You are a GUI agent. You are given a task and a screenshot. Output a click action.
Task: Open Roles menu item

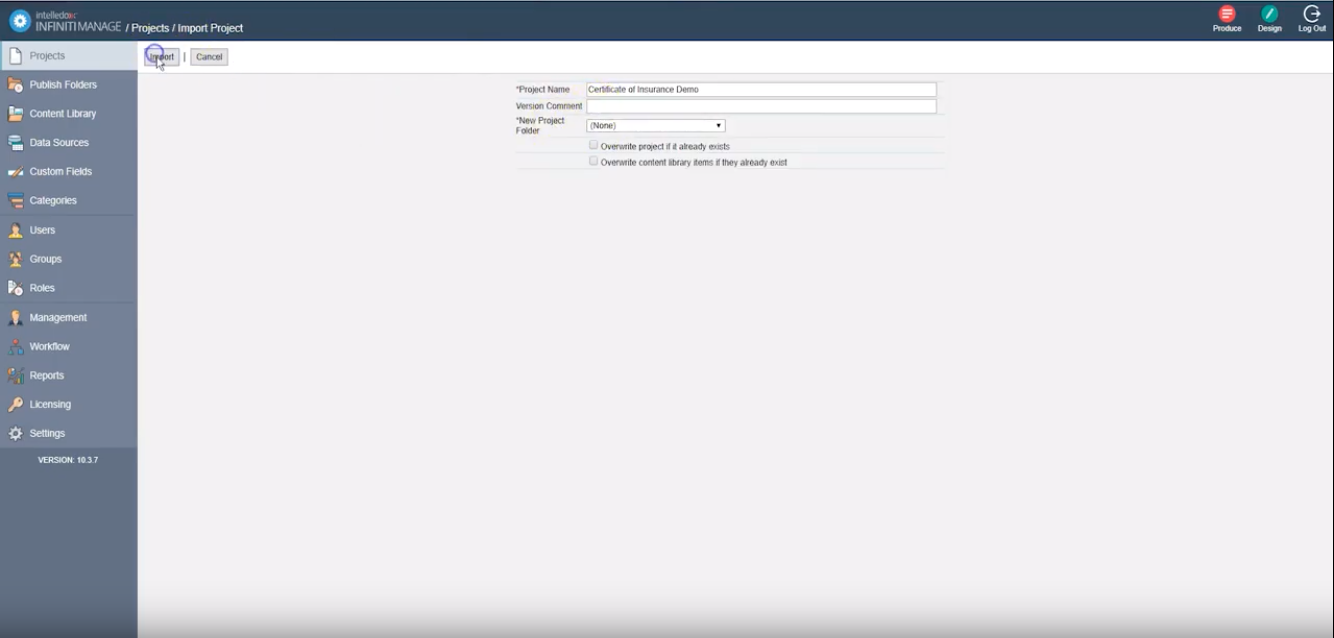pos(68,288)
